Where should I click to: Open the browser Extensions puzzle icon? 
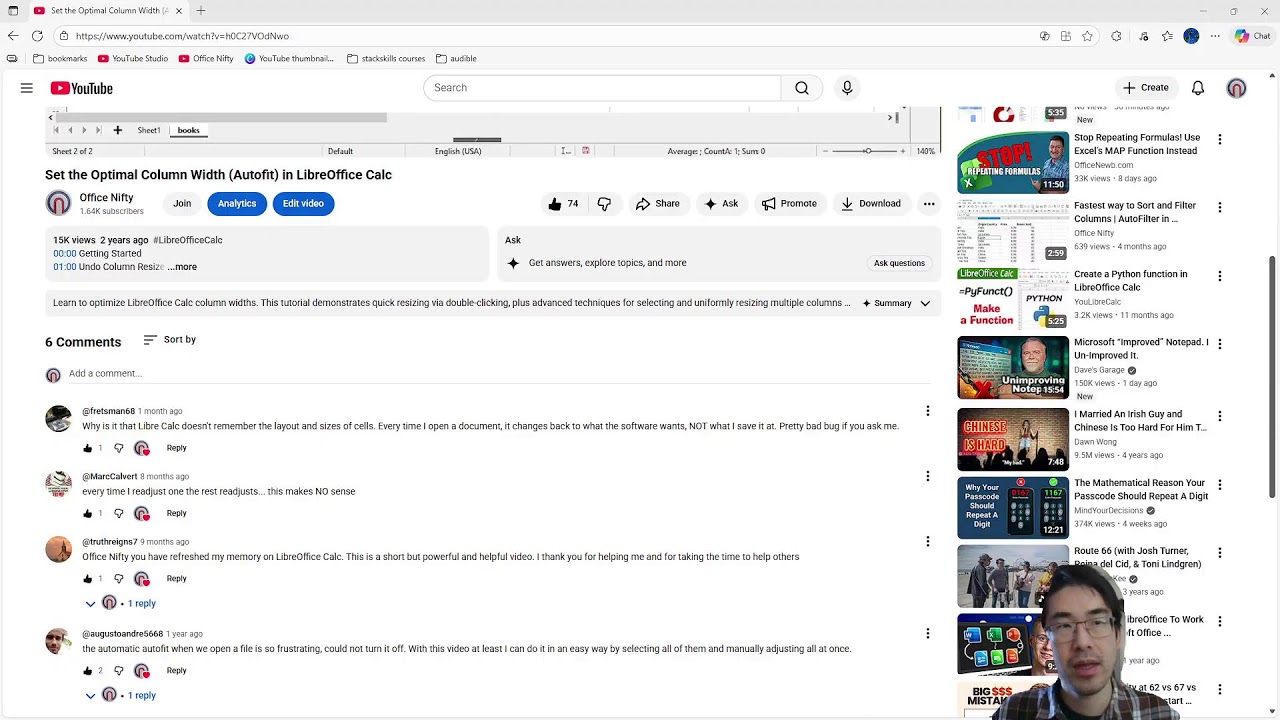(x=1116, y=36)
